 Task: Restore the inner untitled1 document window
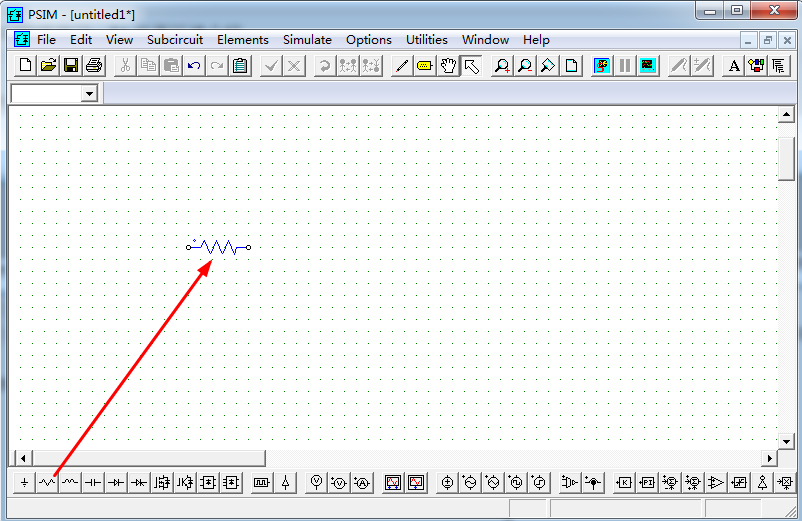pyautogui.click(x=768, y=40)
